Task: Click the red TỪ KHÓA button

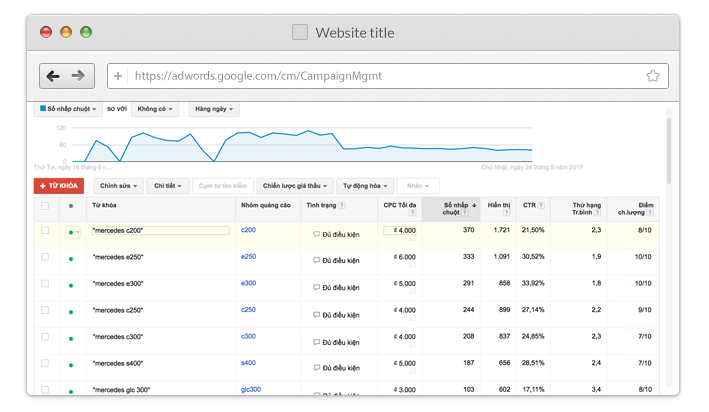Action: (60, 185)
